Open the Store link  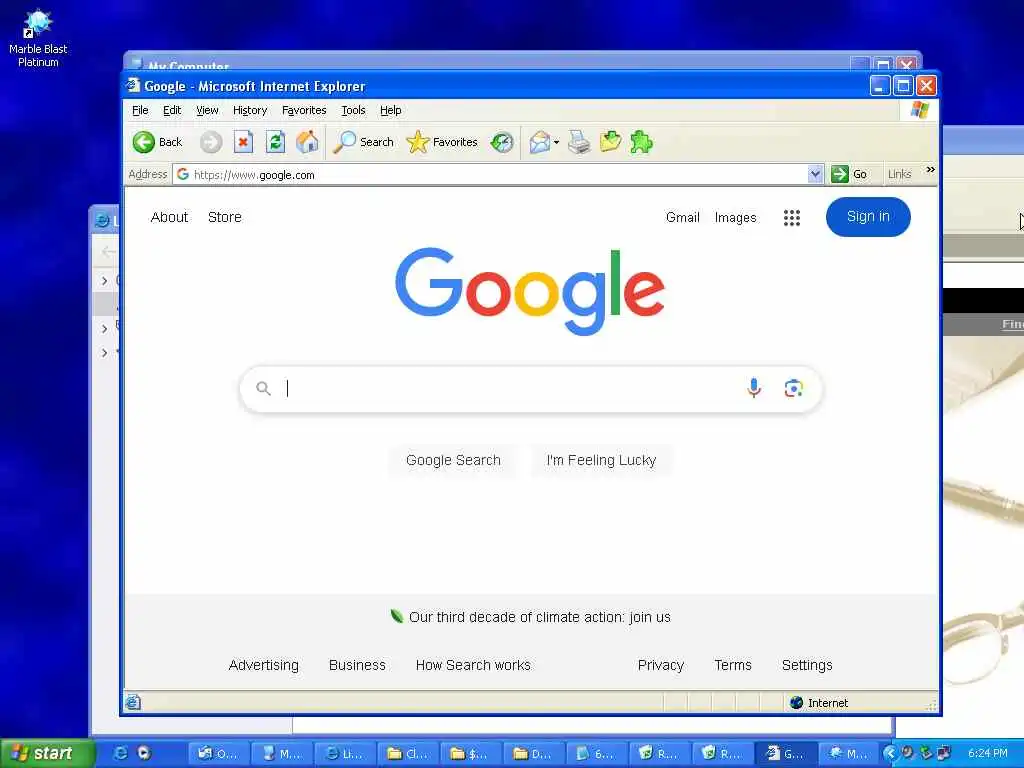(225, 217)
